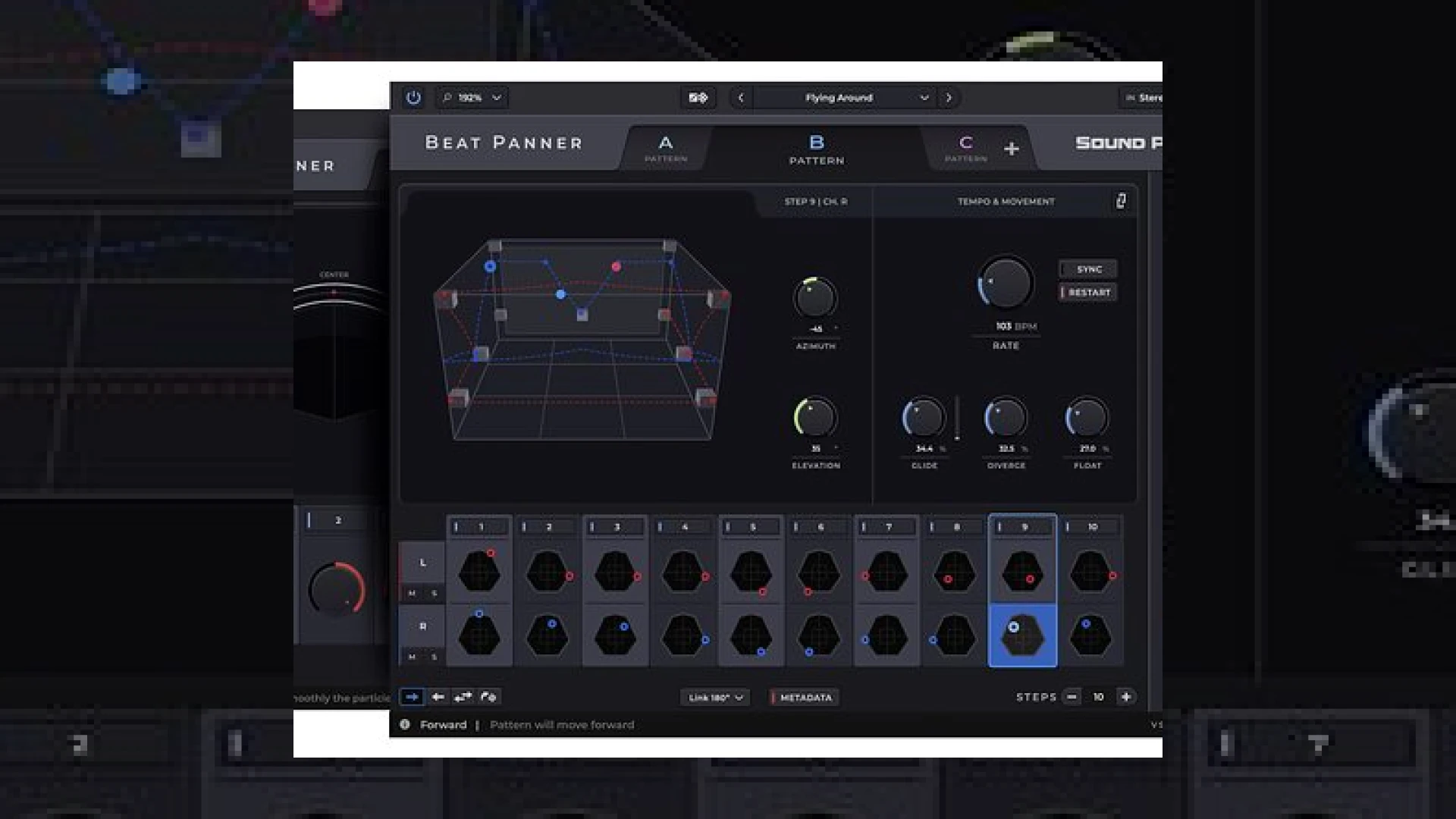Set pattern direction to random mode
The height and width of the screenshot is (819, 1456).
pyautogui.click(x=488, y=697)
